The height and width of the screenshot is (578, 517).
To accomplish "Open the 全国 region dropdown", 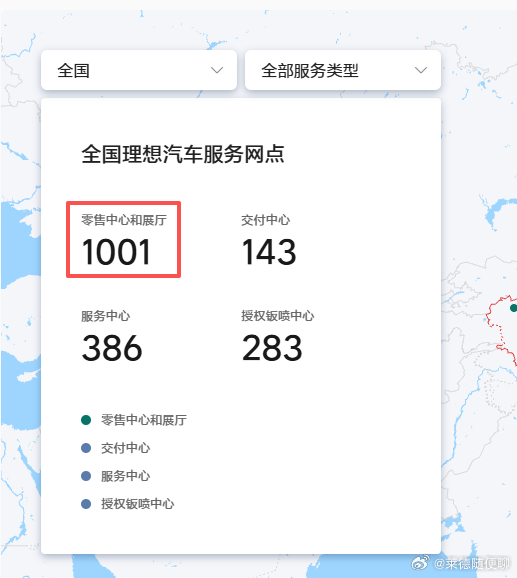I will click(139, 70).
